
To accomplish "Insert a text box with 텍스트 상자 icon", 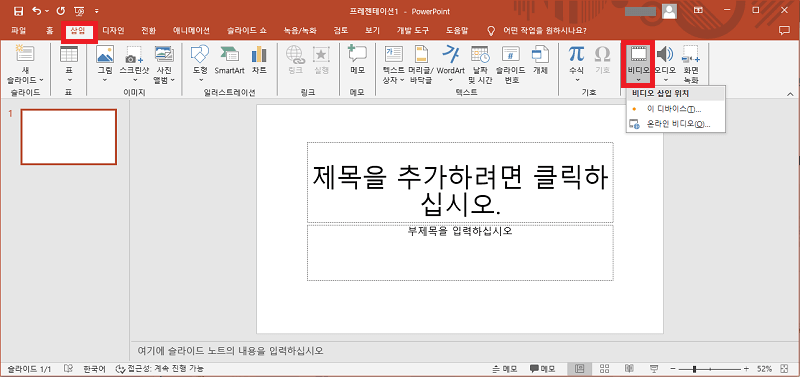I will pyautogui.click(x=393, y=54).
